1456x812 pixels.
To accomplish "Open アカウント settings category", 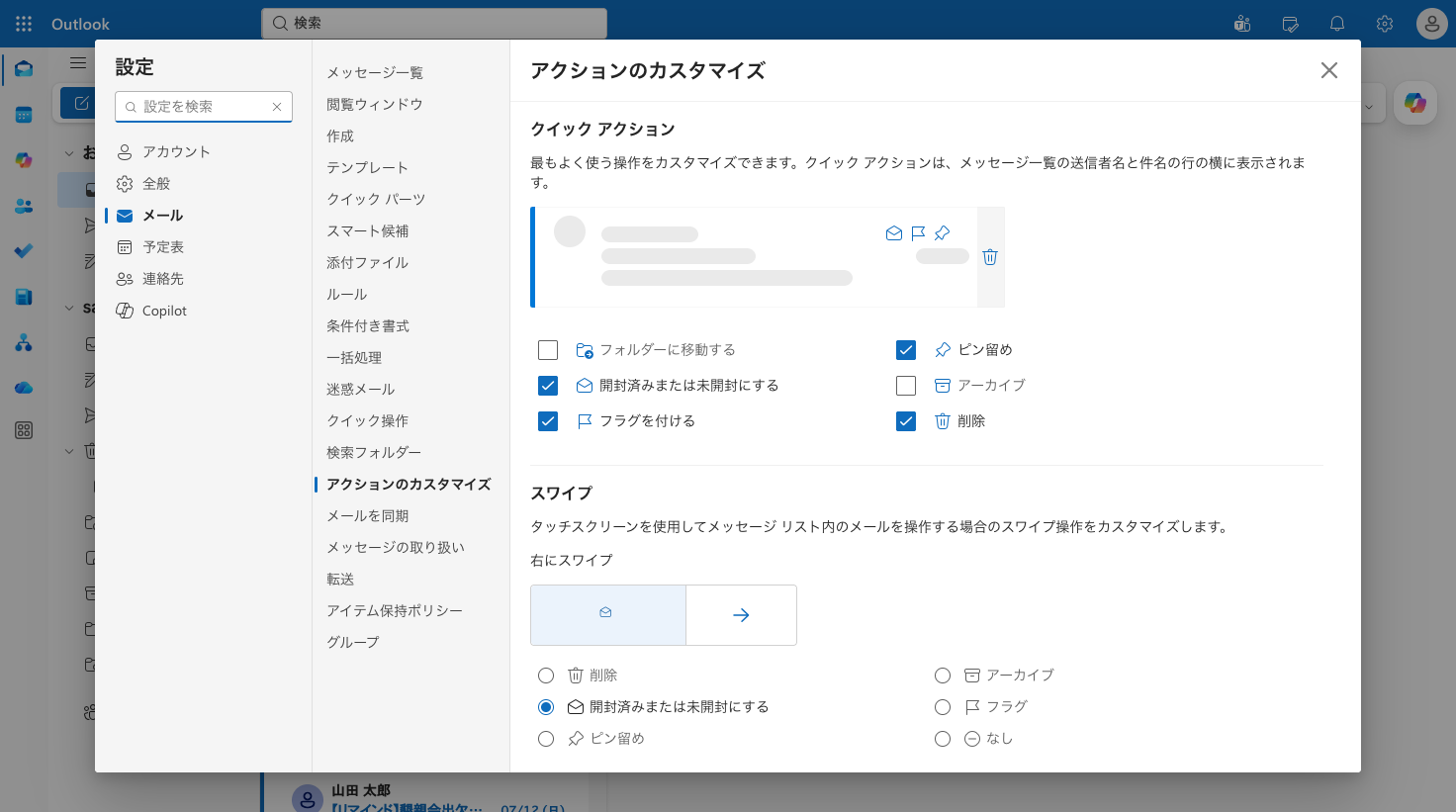I will pos(203,152).
